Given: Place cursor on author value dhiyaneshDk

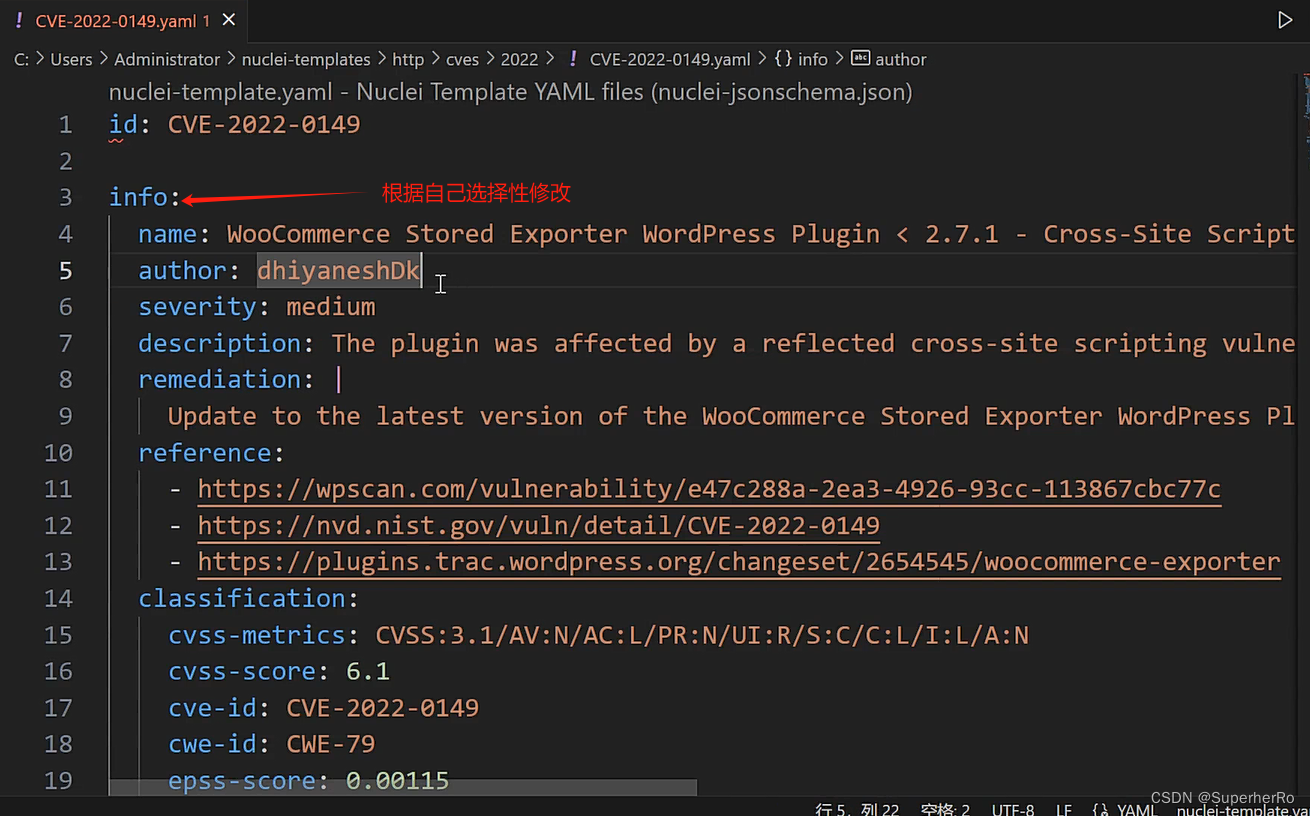Looking at the screenshot, I should (339, 270).
